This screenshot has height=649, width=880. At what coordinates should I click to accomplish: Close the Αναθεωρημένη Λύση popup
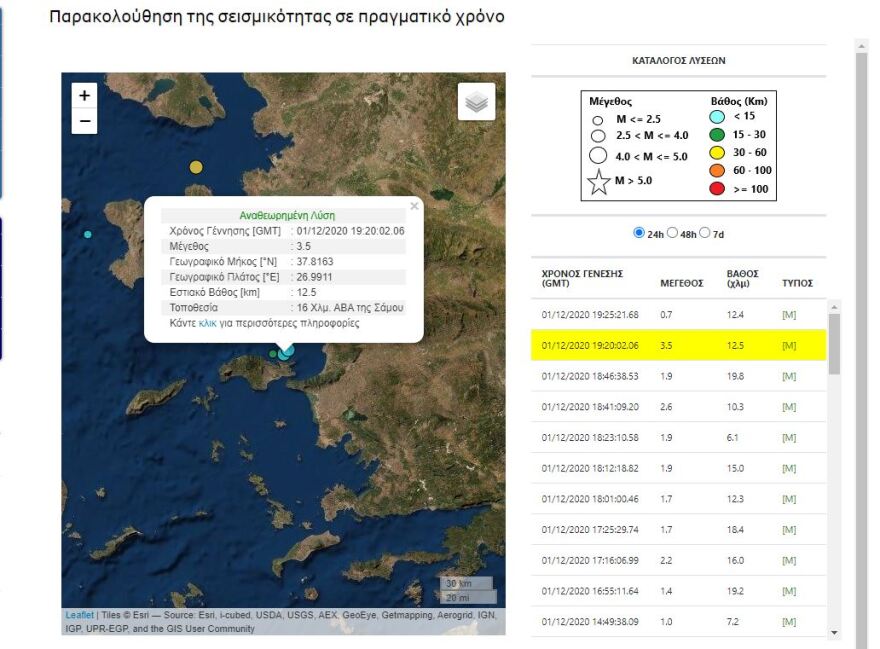(x=413, y=206)
